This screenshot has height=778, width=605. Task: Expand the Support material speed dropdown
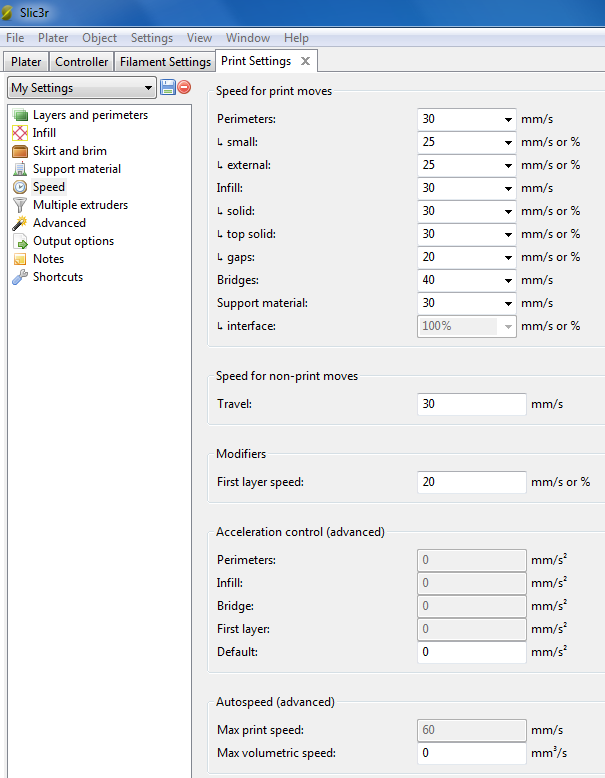(x=508, y=303)
